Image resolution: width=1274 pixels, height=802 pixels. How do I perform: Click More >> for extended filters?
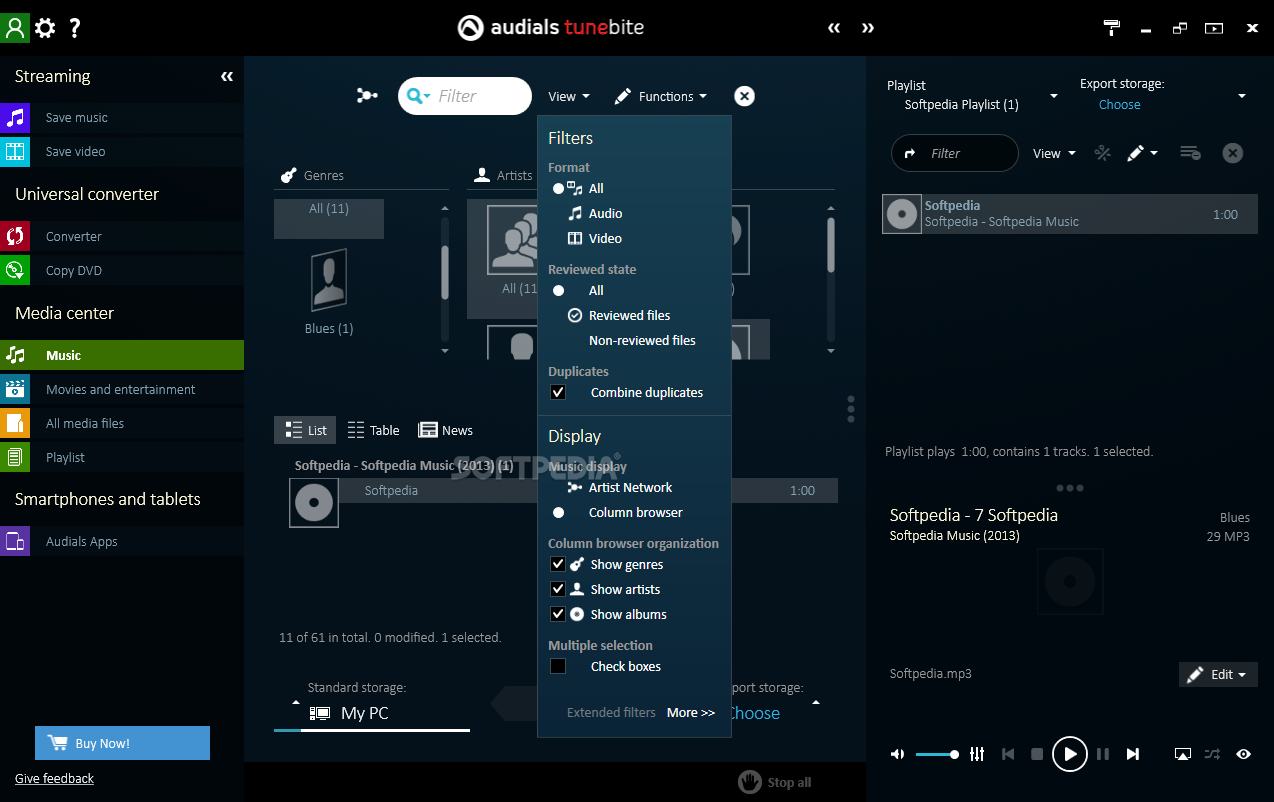[x=691, y=713]
